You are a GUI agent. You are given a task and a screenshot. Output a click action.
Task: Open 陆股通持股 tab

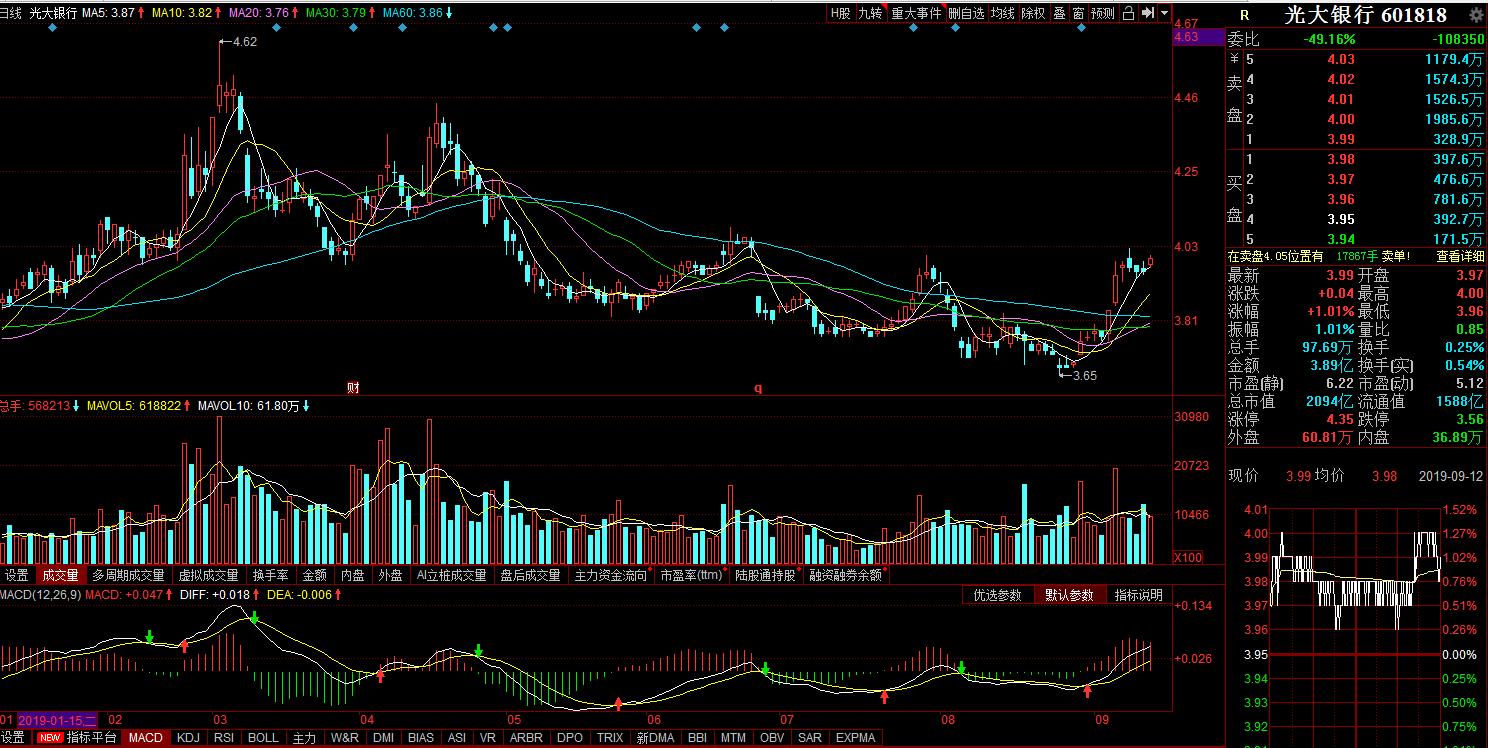click(765, 575)
